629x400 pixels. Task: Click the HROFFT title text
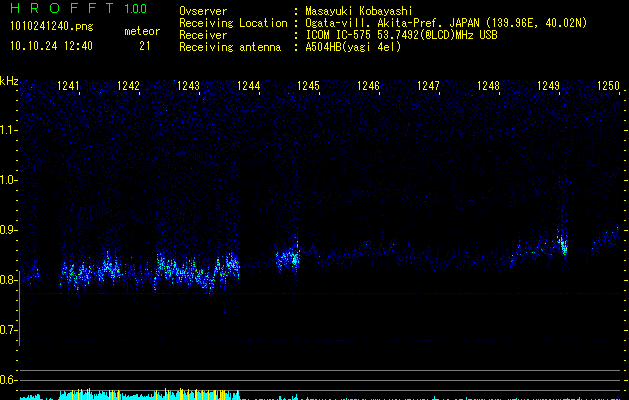[62, 10]
